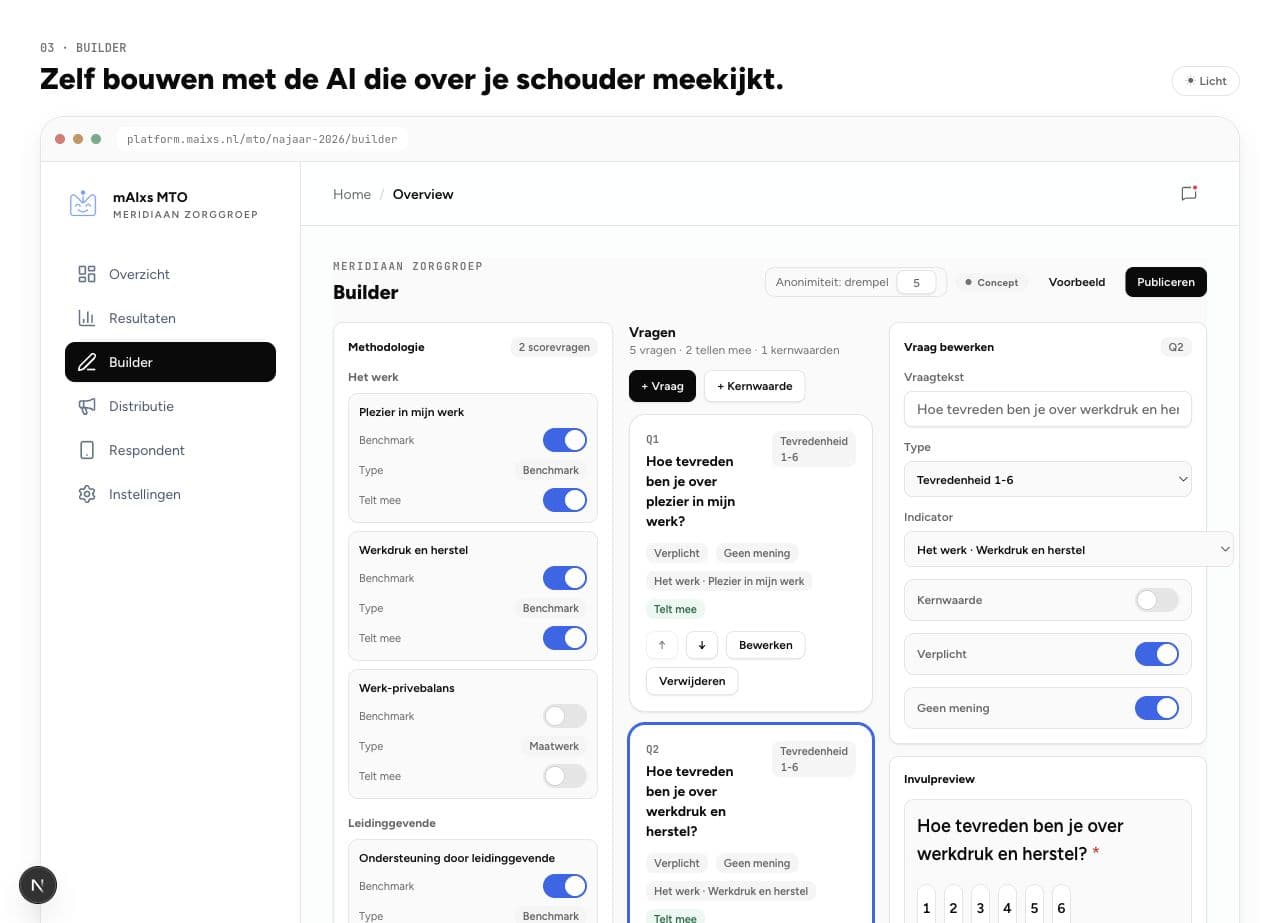Edit the Anonimiteit drempel value field
The width and height of the screenshot is (1280, 923).
click(916, 282)
